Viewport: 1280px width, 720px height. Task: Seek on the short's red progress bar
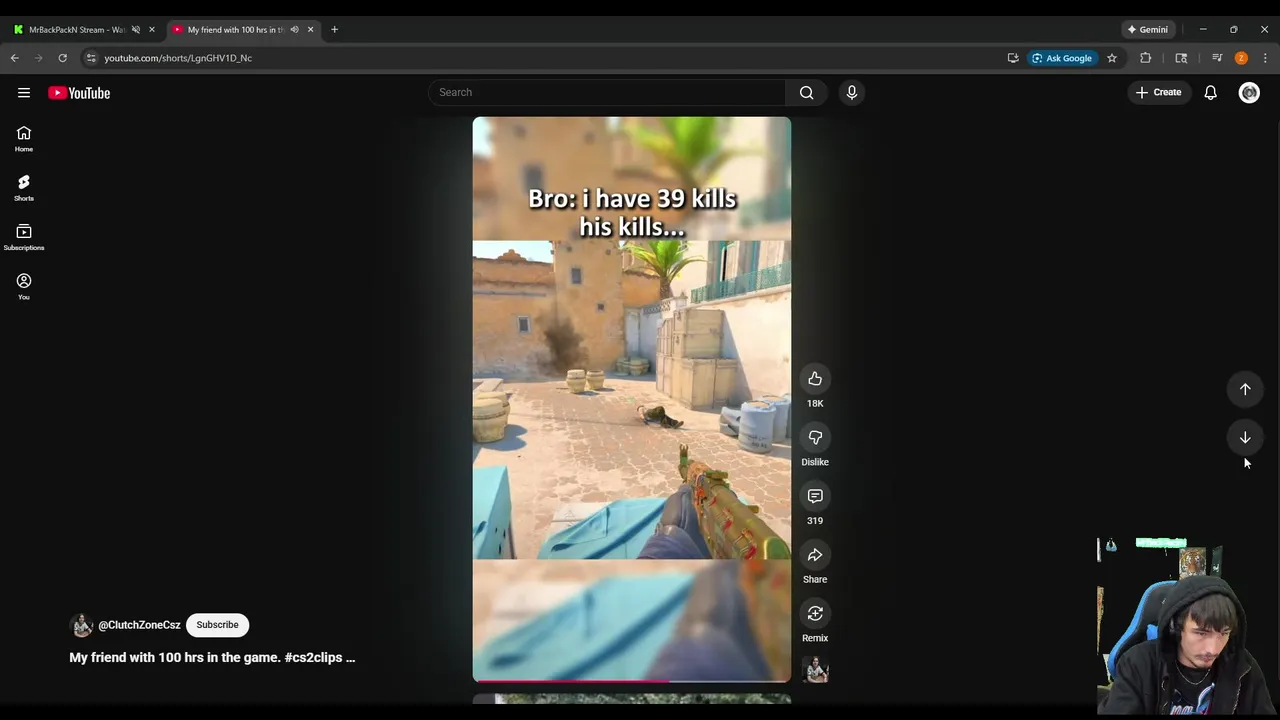[x=631, y=681]
